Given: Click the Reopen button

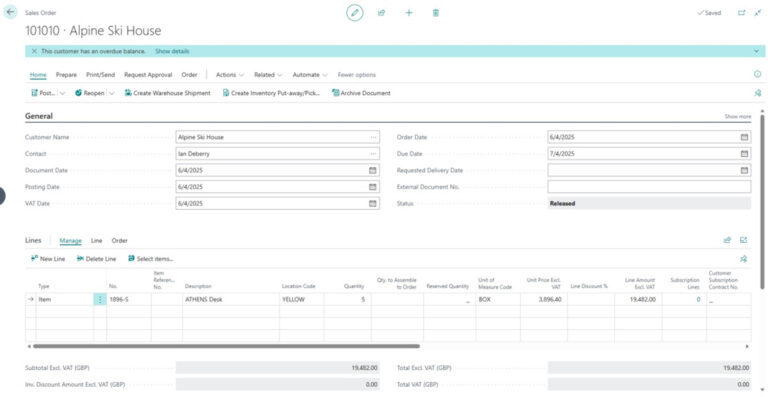Looking at the screenshot, I should click(90, 93).
